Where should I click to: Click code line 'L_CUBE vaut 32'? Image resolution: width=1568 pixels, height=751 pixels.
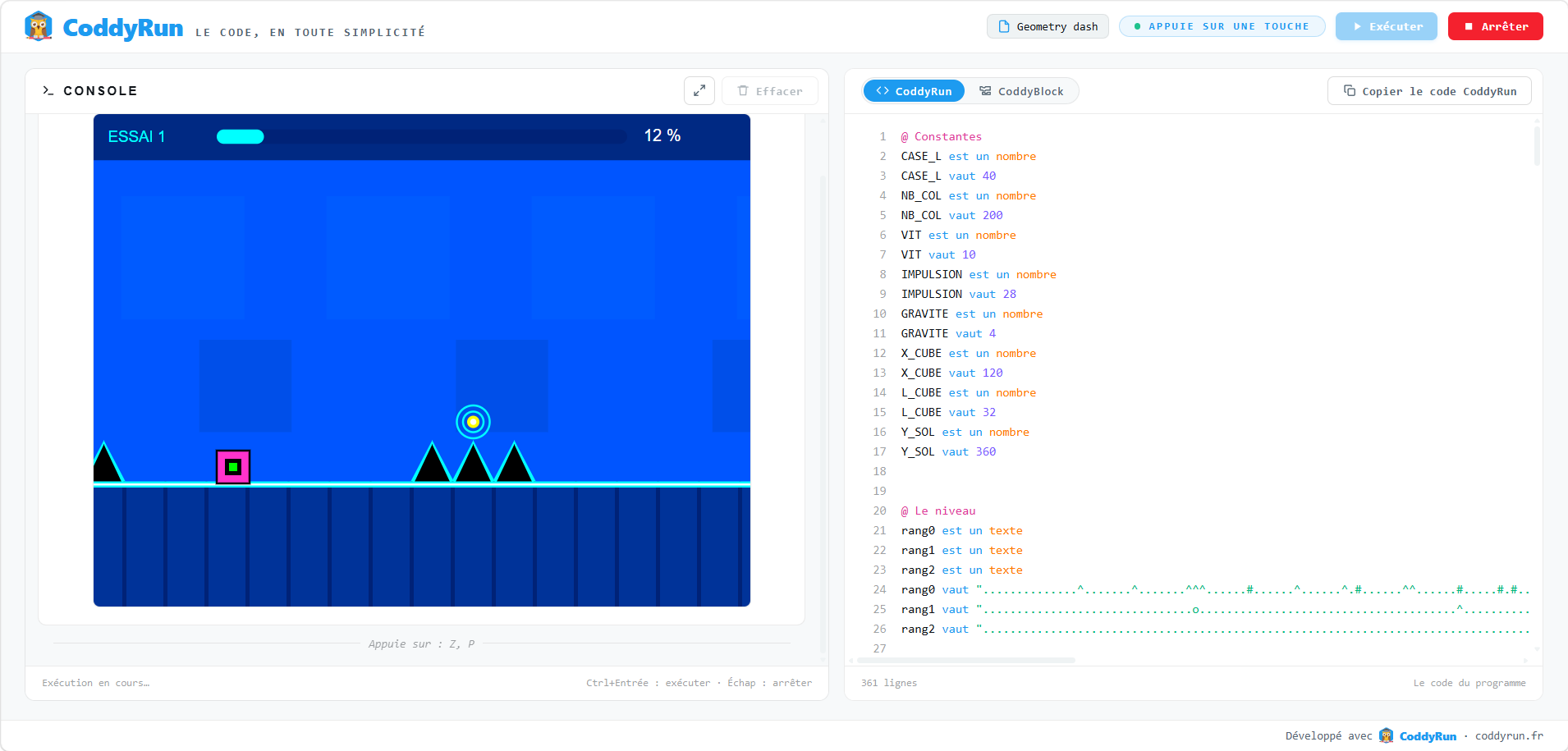tap(948, 412)
